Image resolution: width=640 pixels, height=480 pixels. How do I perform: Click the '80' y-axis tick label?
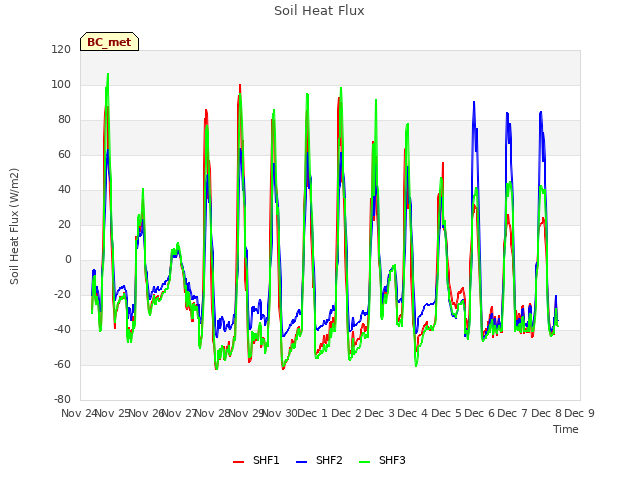point(64,120)
